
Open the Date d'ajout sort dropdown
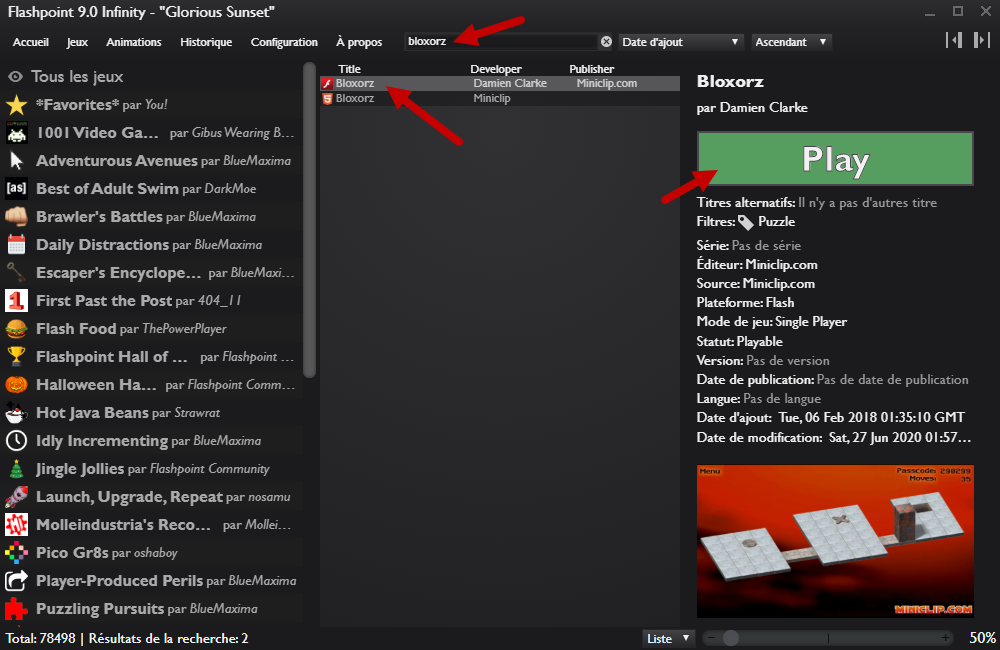click(681, 42)
